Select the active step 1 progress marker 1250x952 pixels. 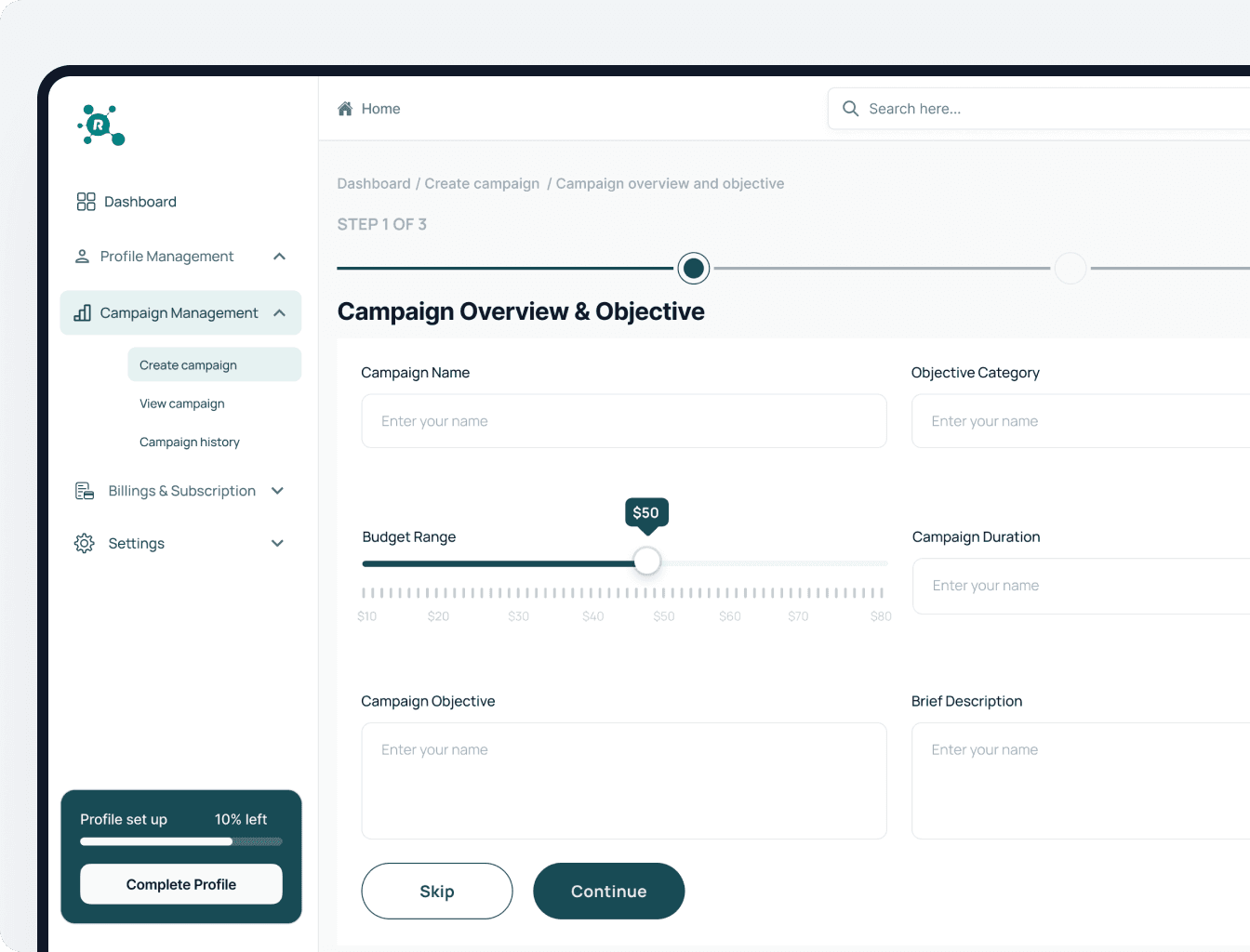(x=694, y=269)
